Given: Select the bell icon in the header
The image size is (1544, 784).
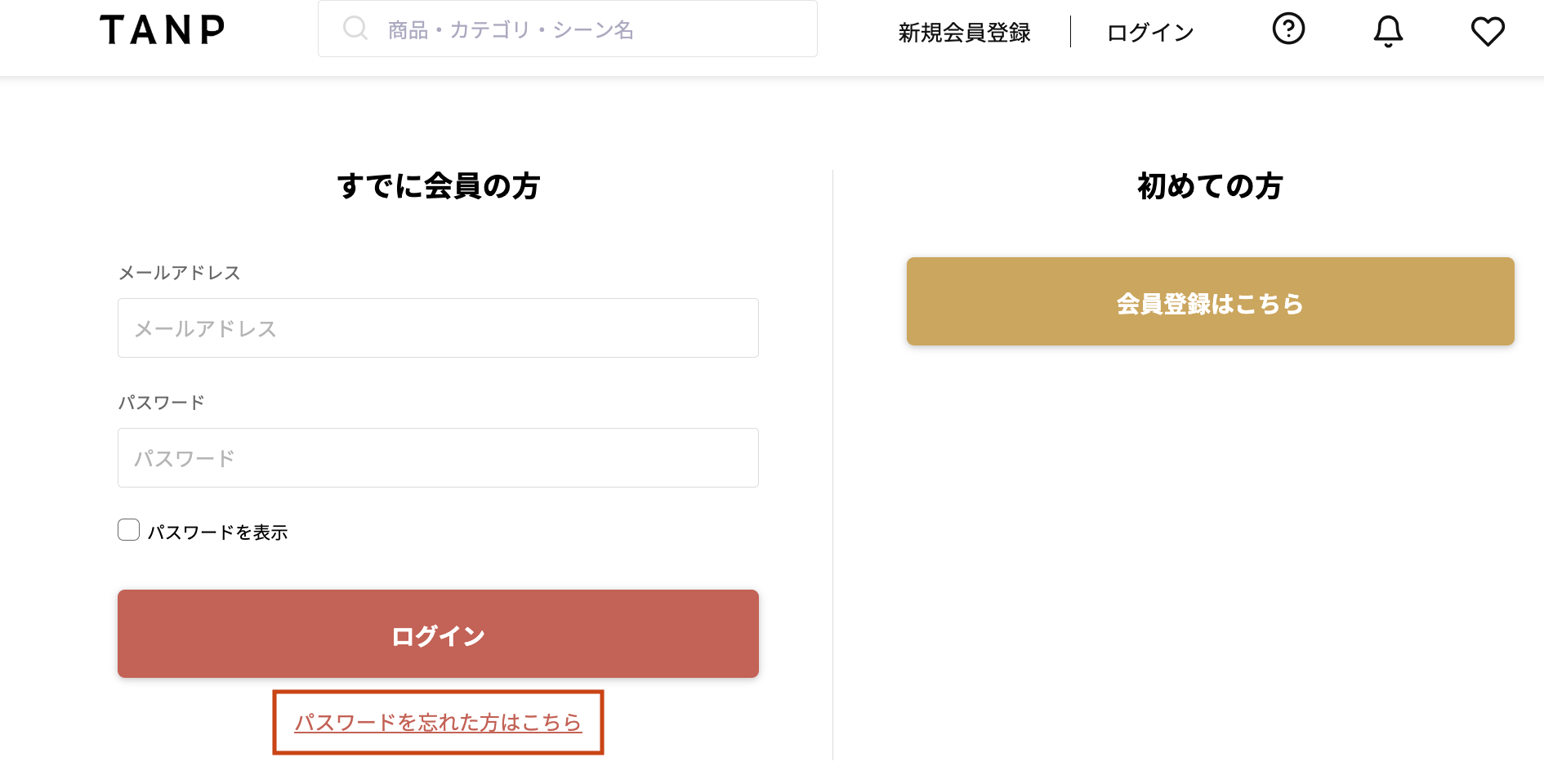Looking at the screenshot, I should pos(1387,30).
